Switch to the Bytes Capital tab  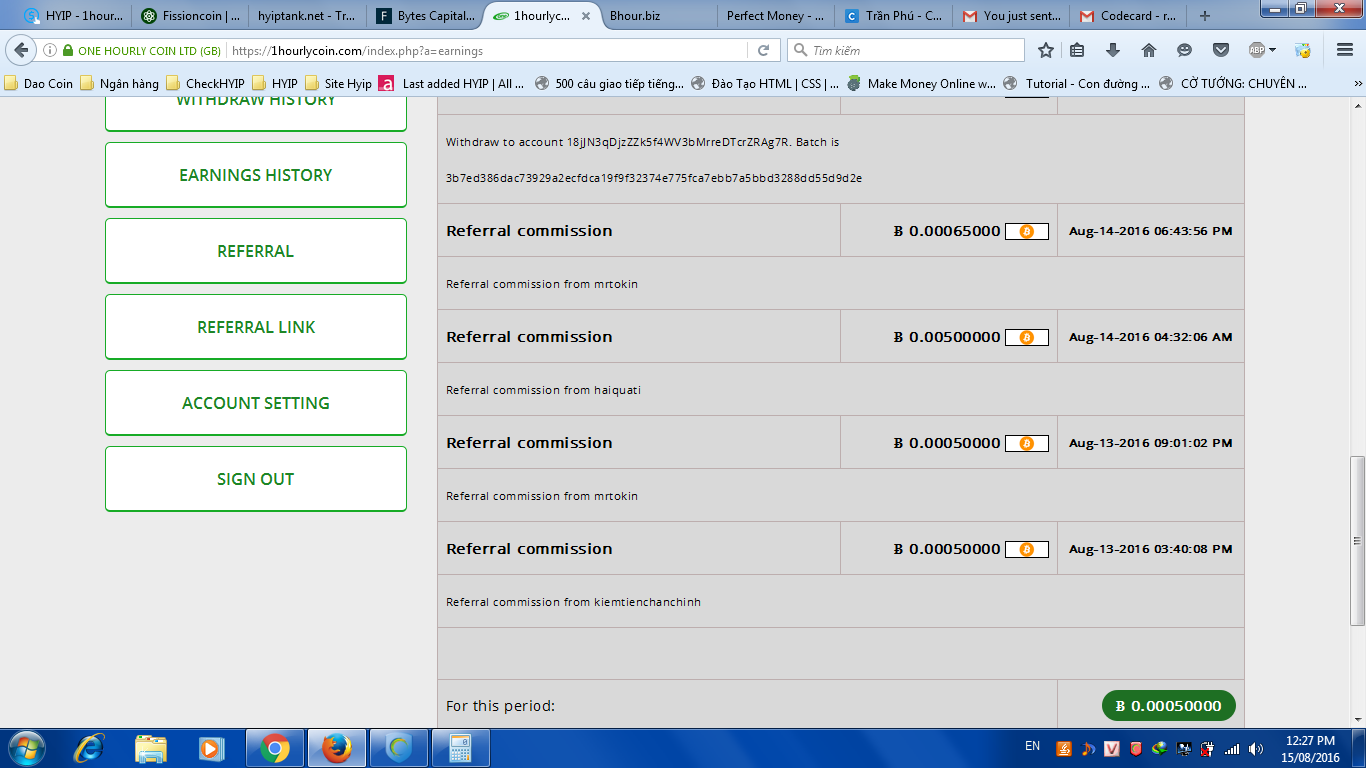coord(424,16)
